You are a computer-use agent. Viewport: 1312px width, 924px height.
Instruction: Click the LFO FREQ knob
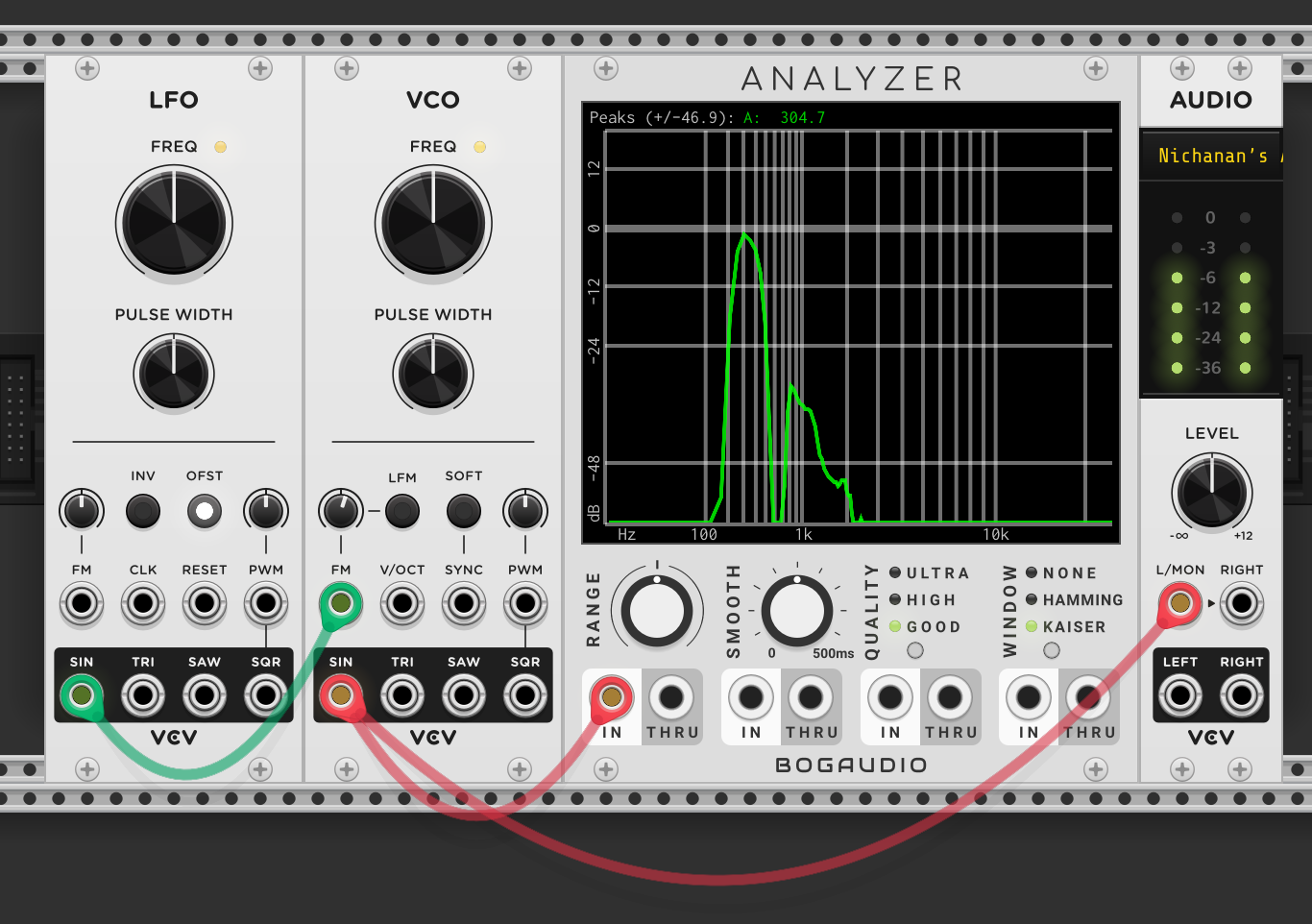coord(174,223)
